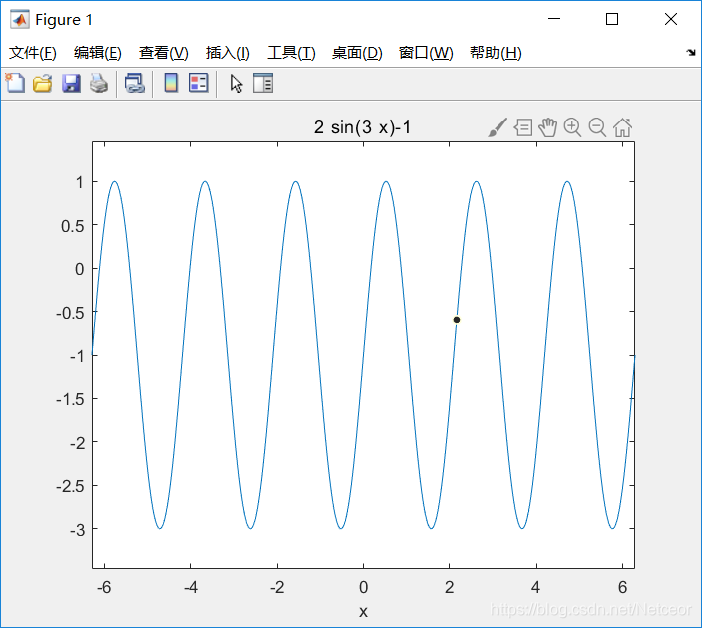The height and width of the screenshot is (628, 702).
Task: Click the Link Plot icon
Action: tap(135, 83)
